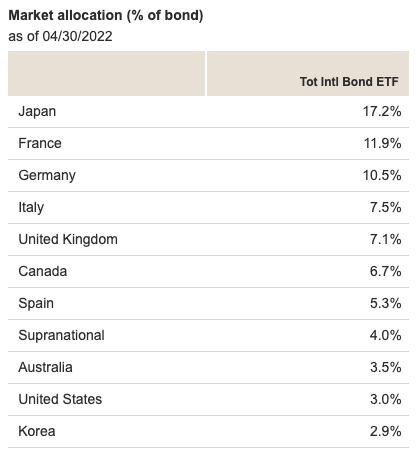Click United Kingdom's 7.1% value
The height and width of the screenshot is (450, 418).
pyautogui.click(x=386, y=239)
